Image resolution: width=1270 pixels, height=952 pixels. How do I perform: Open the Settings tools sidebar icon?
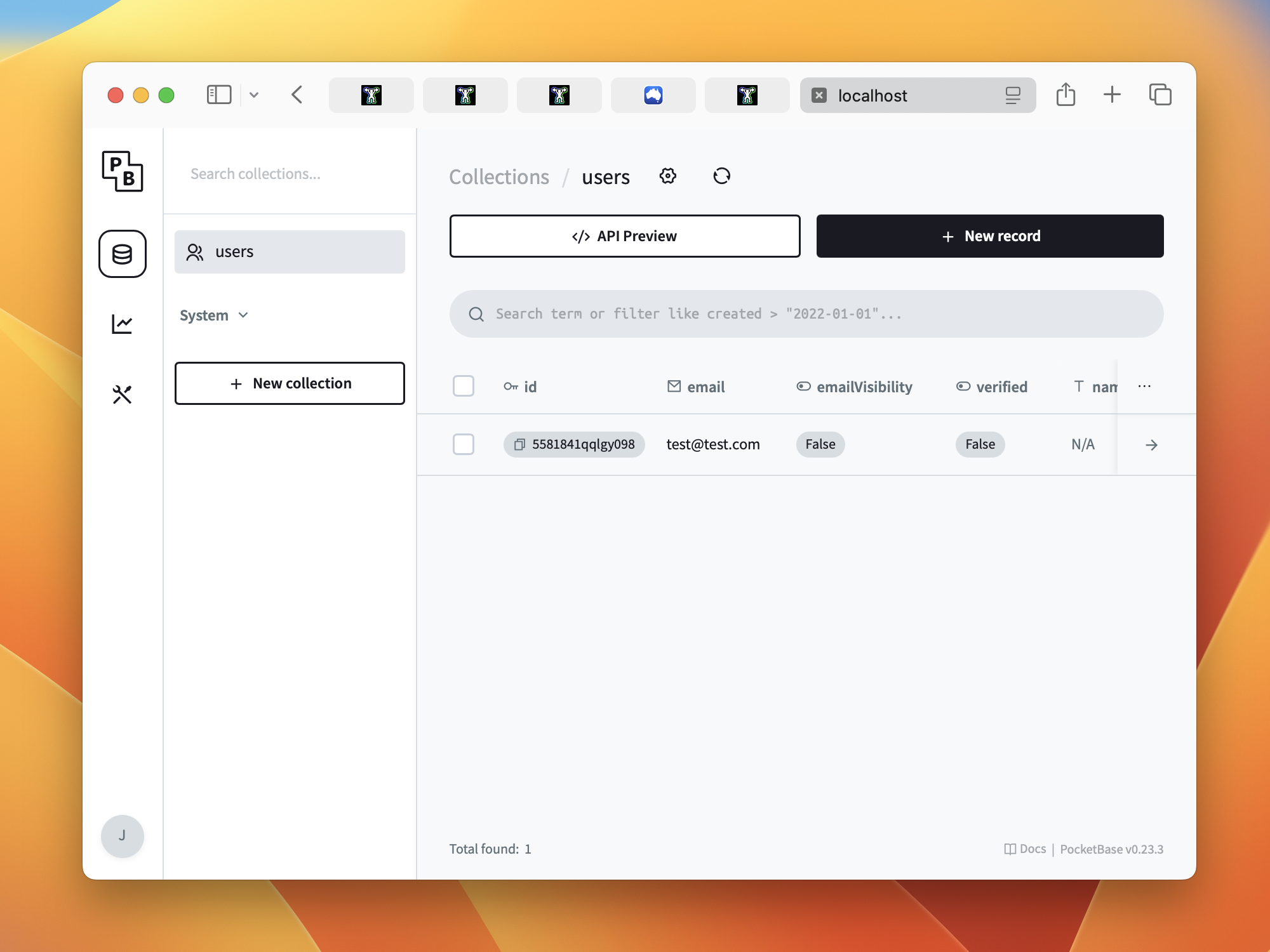click(122, 394)
